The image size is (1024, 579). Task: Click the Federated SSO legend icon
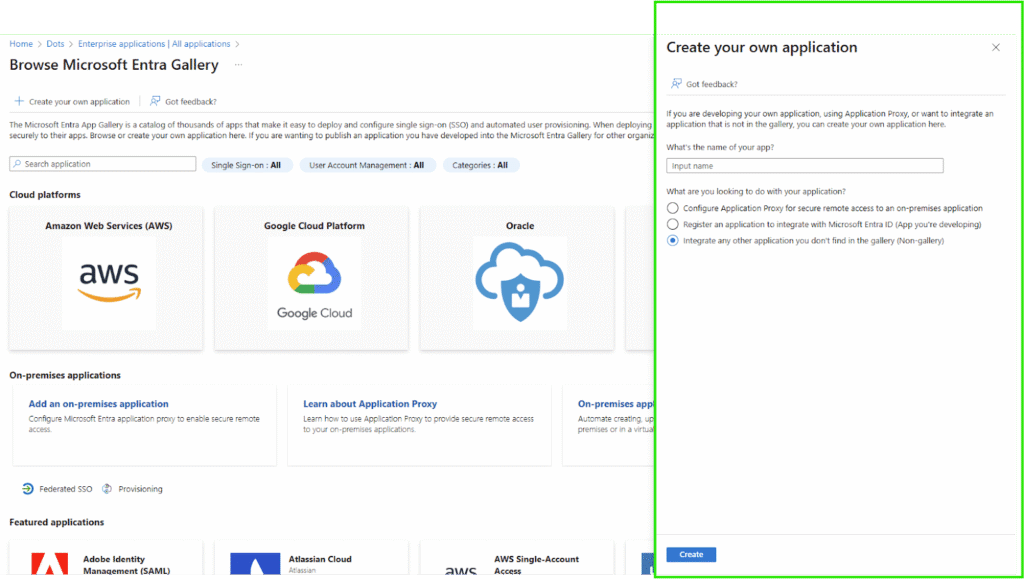(x=28, y=489)
